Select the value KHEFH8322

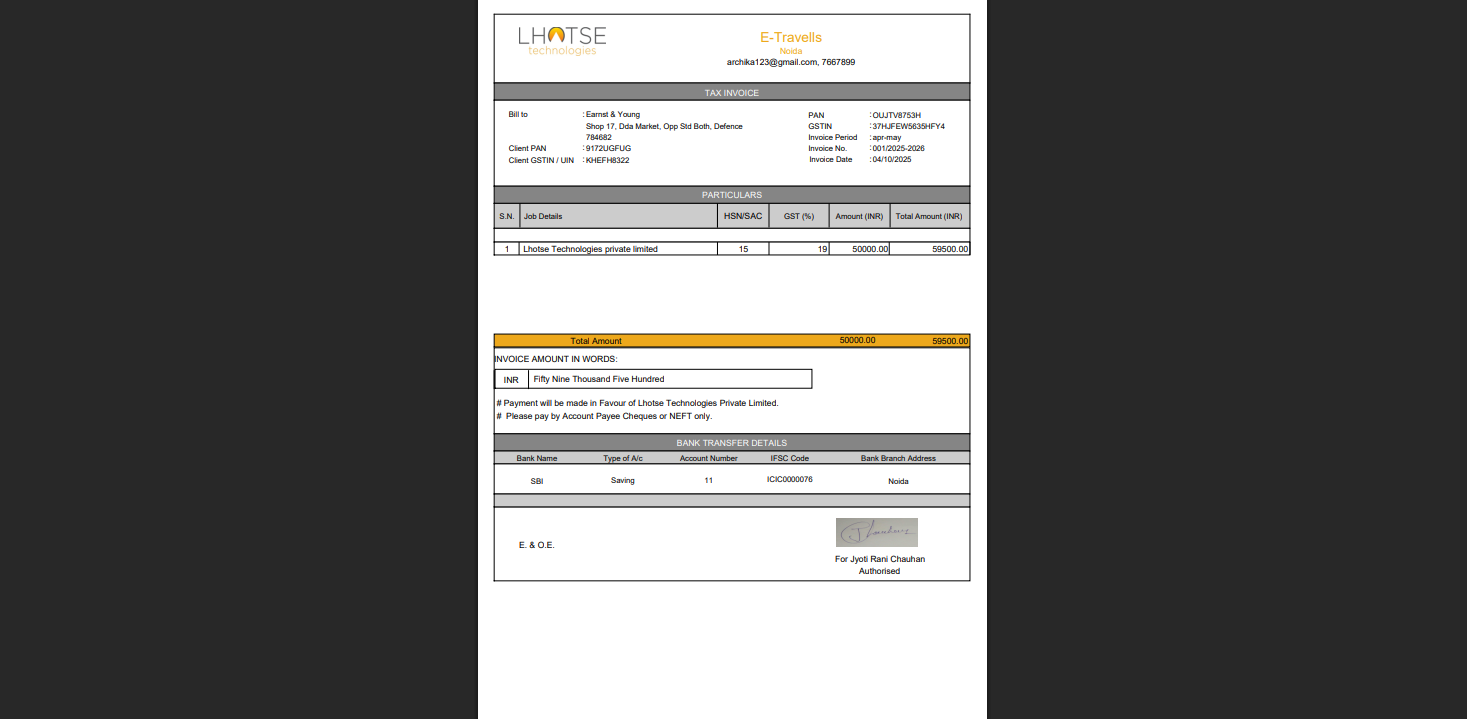pyautogui.click(x=608, y=160)
